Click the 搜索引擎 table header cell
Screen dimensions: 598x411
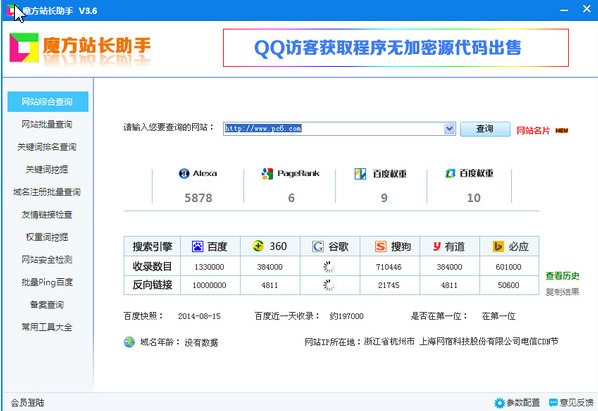tap(152, 247)
